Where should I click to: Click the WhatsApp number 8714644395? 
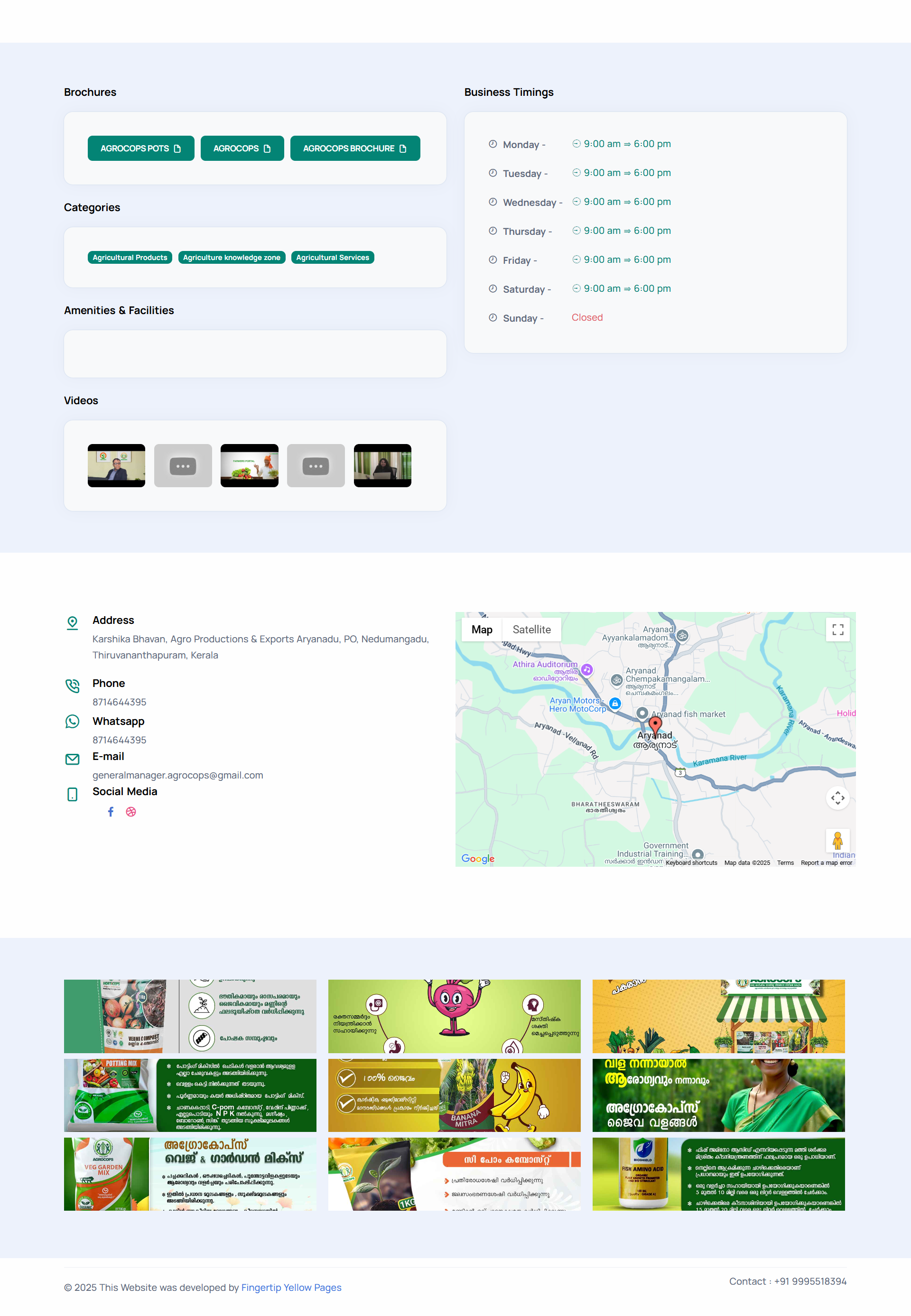119,740
